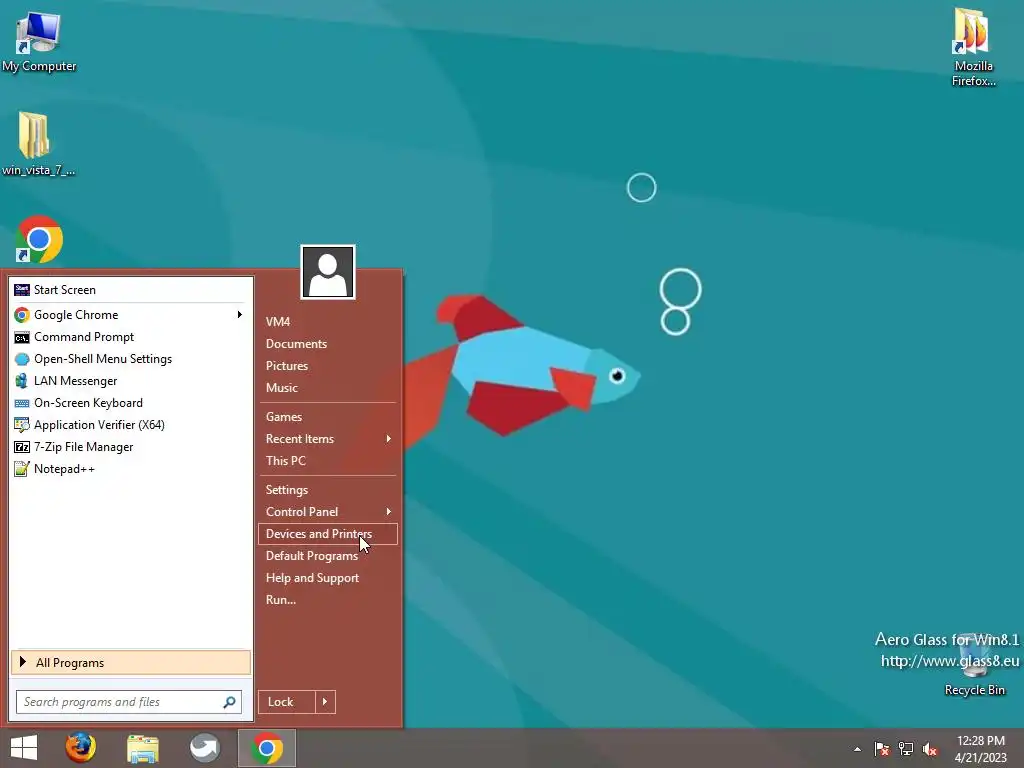The height and width of the screenshot is (768, 1024).
Task: Expand All Programs list
Action: pos(131,663)
